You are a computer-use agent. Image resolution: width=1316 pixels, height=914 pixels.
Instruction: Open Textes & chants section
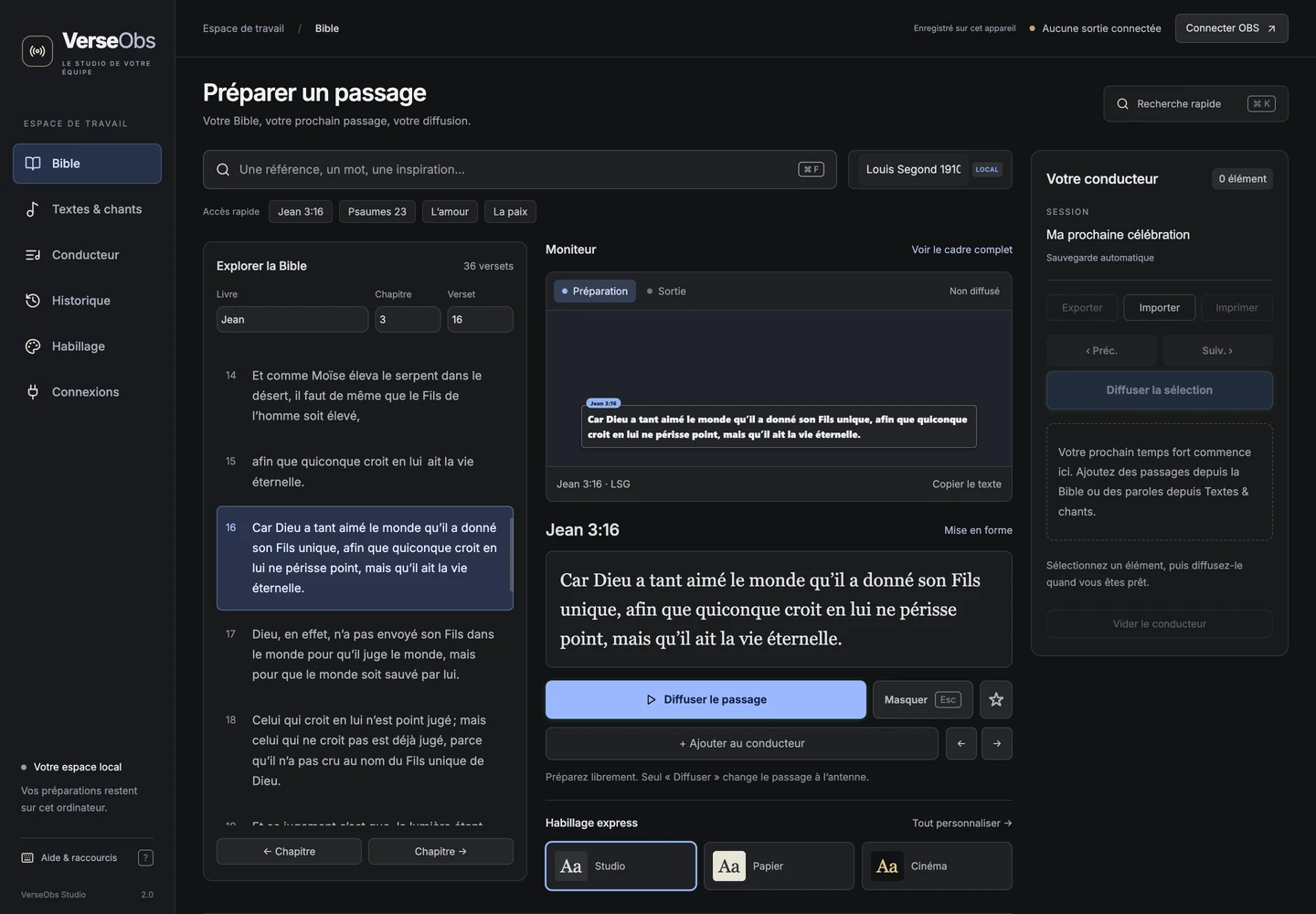(87, 209)
